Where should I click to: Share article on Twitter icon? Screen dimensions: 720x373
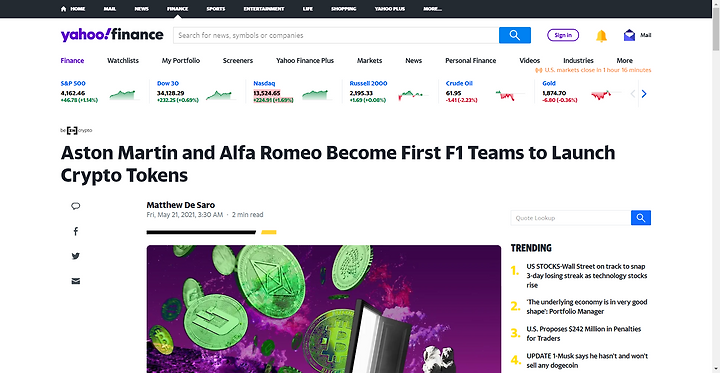point(76,256)
